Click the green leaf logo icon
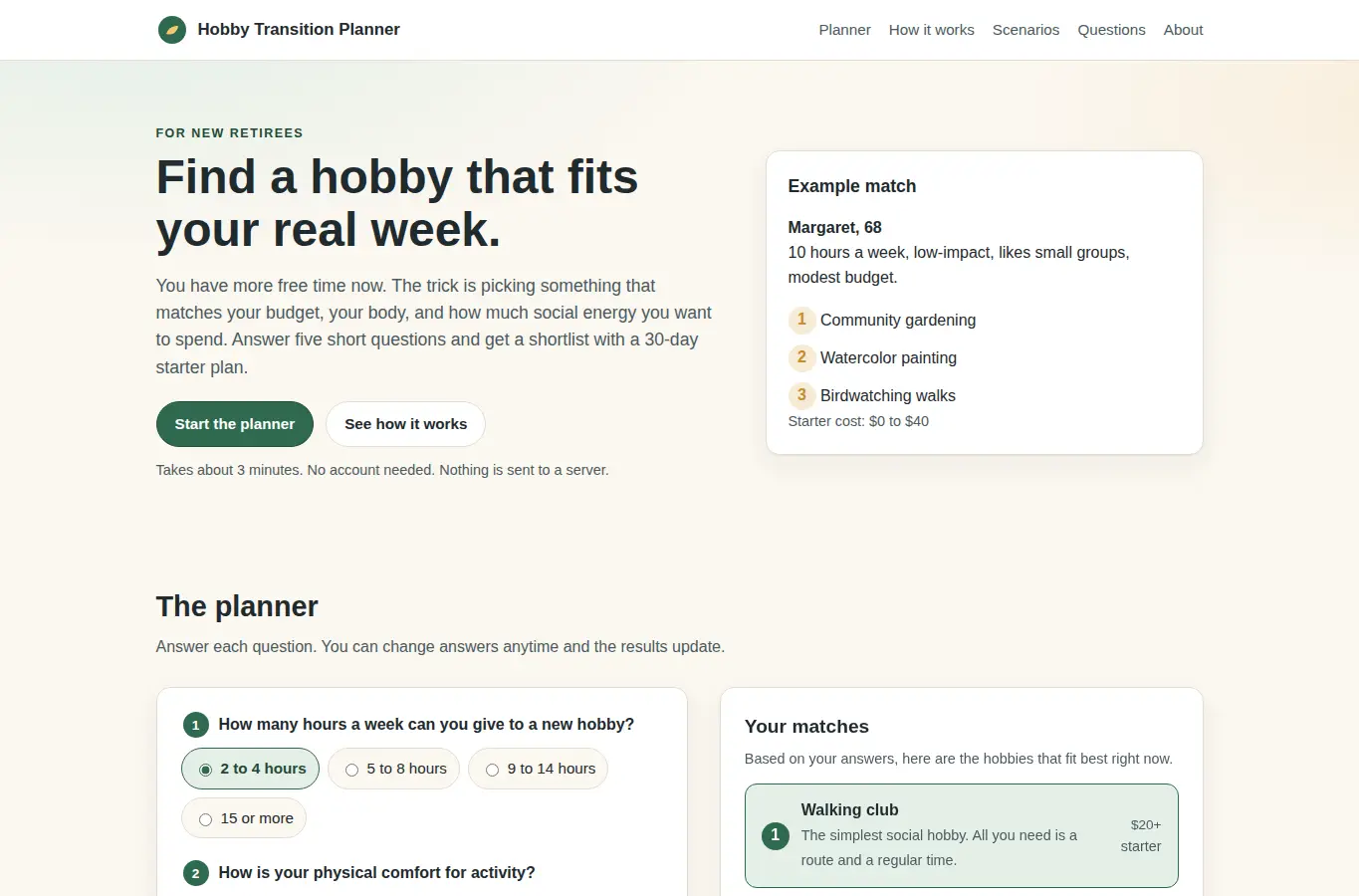The height and width of the screenshot is (896, 1359). click(x=172, y=30)
